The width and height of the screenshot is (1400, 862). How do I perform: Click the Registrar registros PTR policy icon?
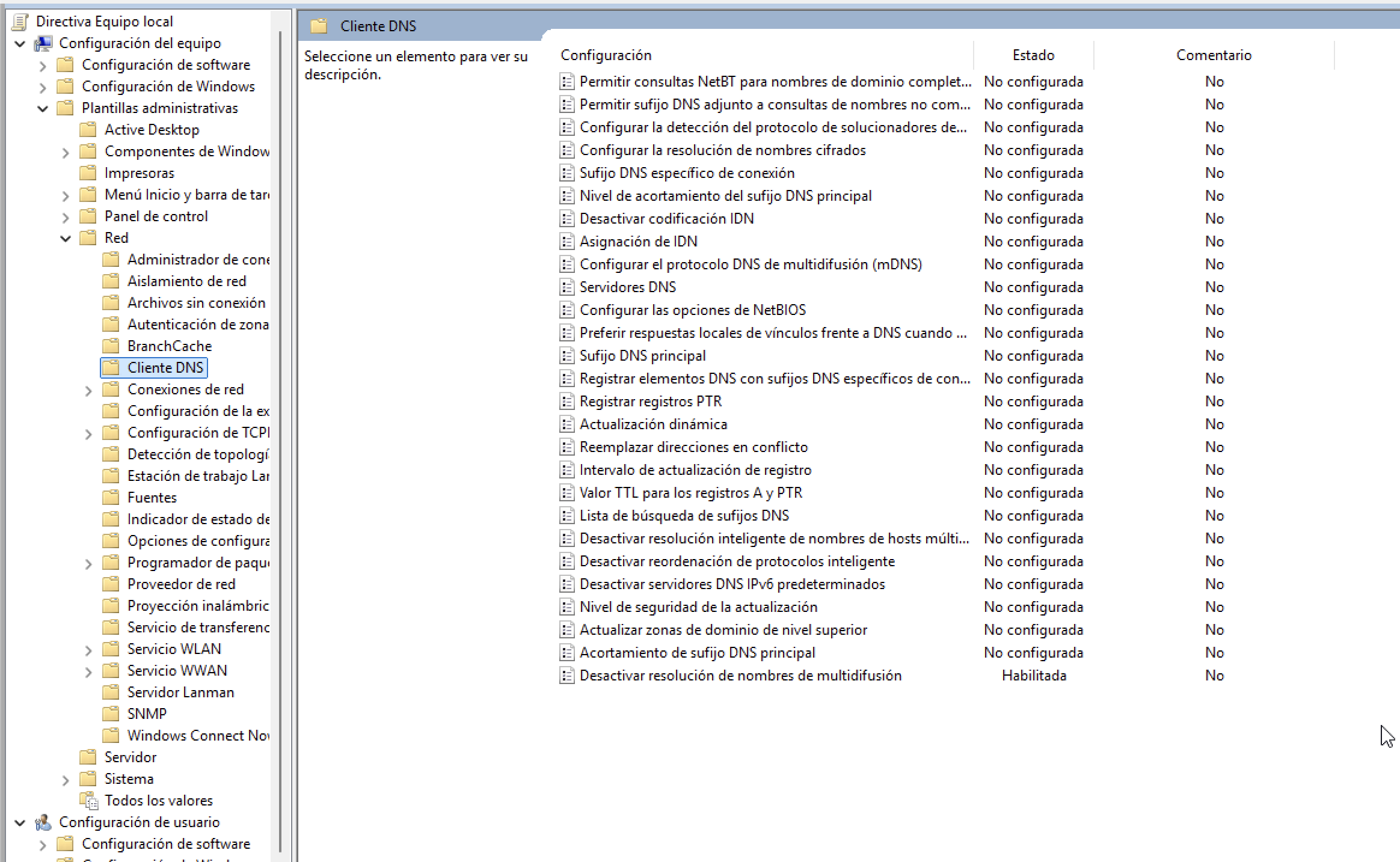566,402
